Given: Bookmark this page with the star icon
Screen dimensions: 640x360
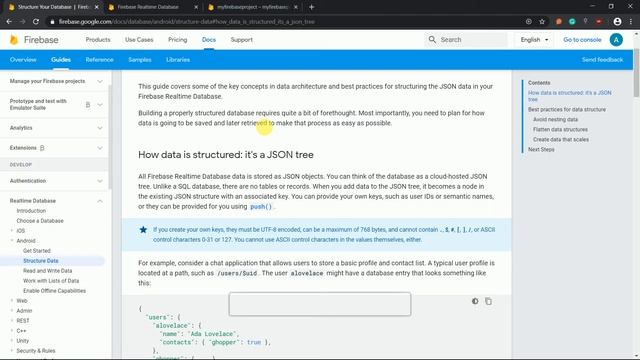Looking at the screenshot, I should coord(542,22).
